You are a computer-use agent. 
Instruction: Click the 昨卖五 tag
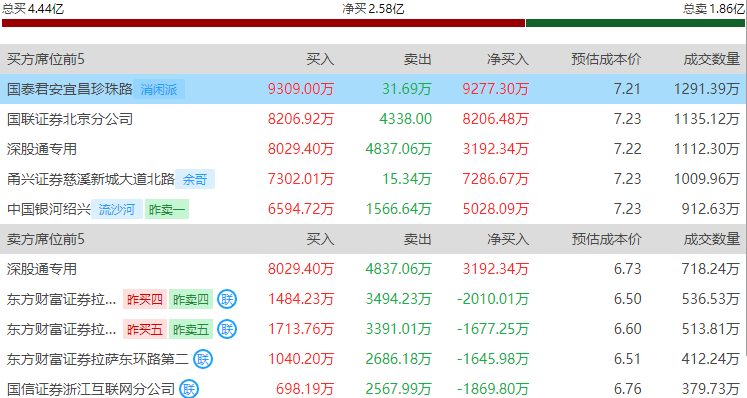tap(191, 329)
